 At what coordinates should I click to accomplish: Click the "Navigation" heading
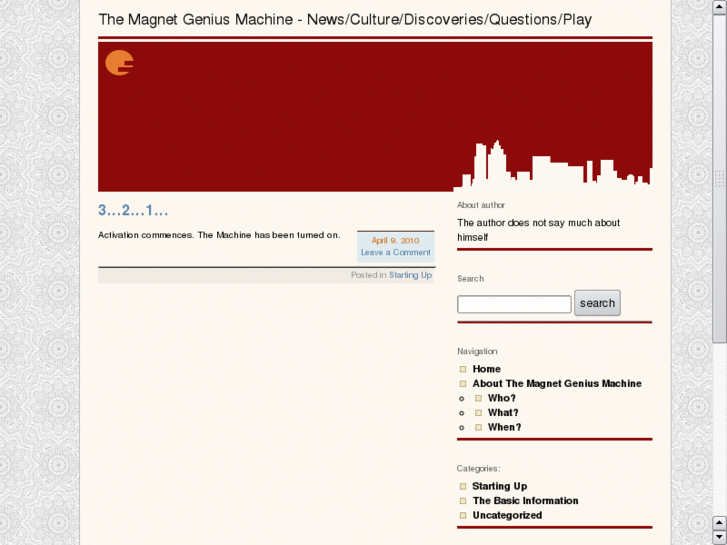[x=477, y=351]
